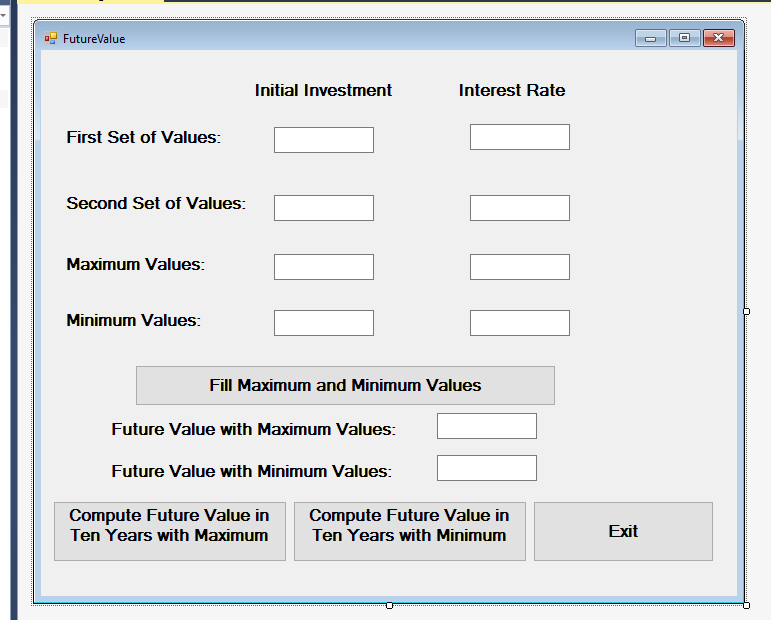Click the form's bottom-right corner resize handle
This screenshot has height=620, width=771.
coord(746,605)
